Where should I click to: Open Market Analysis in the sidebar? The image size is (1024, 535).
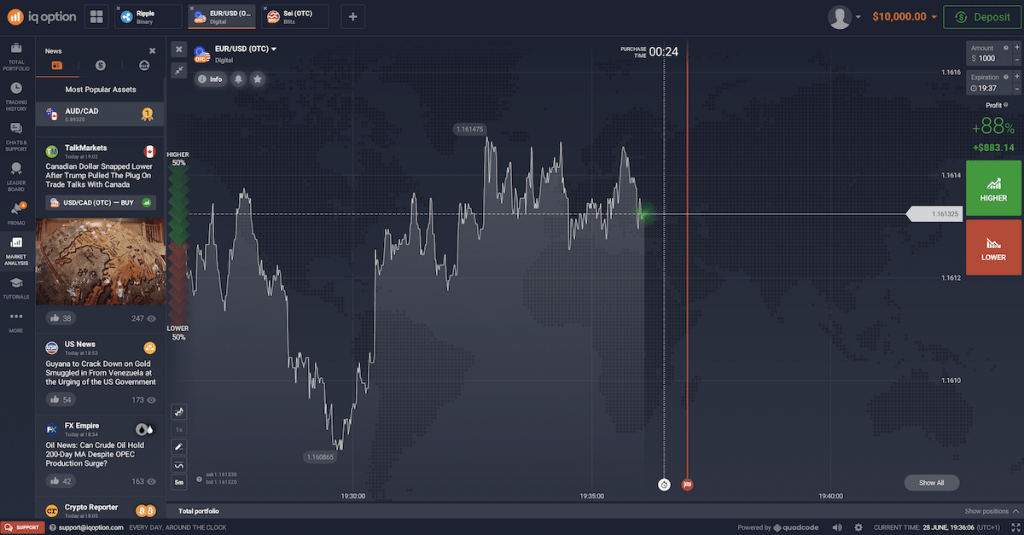[16, 251]
